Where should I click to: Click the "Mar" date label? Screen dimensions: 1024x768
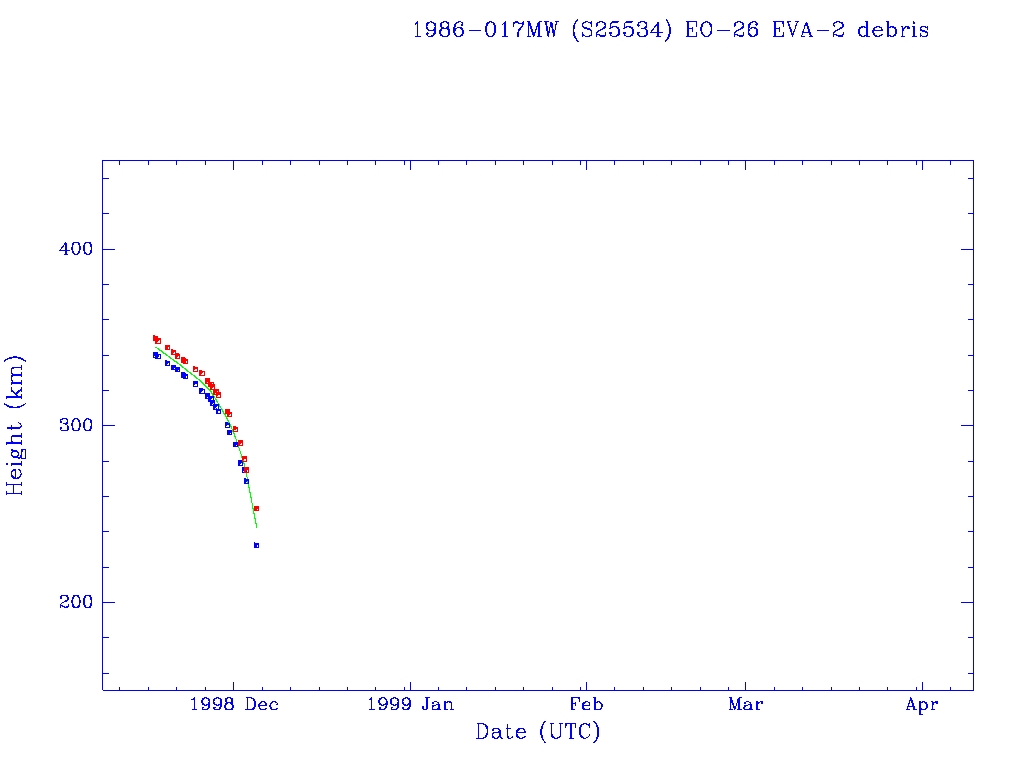pyautogui.click(x=746, y=704)
